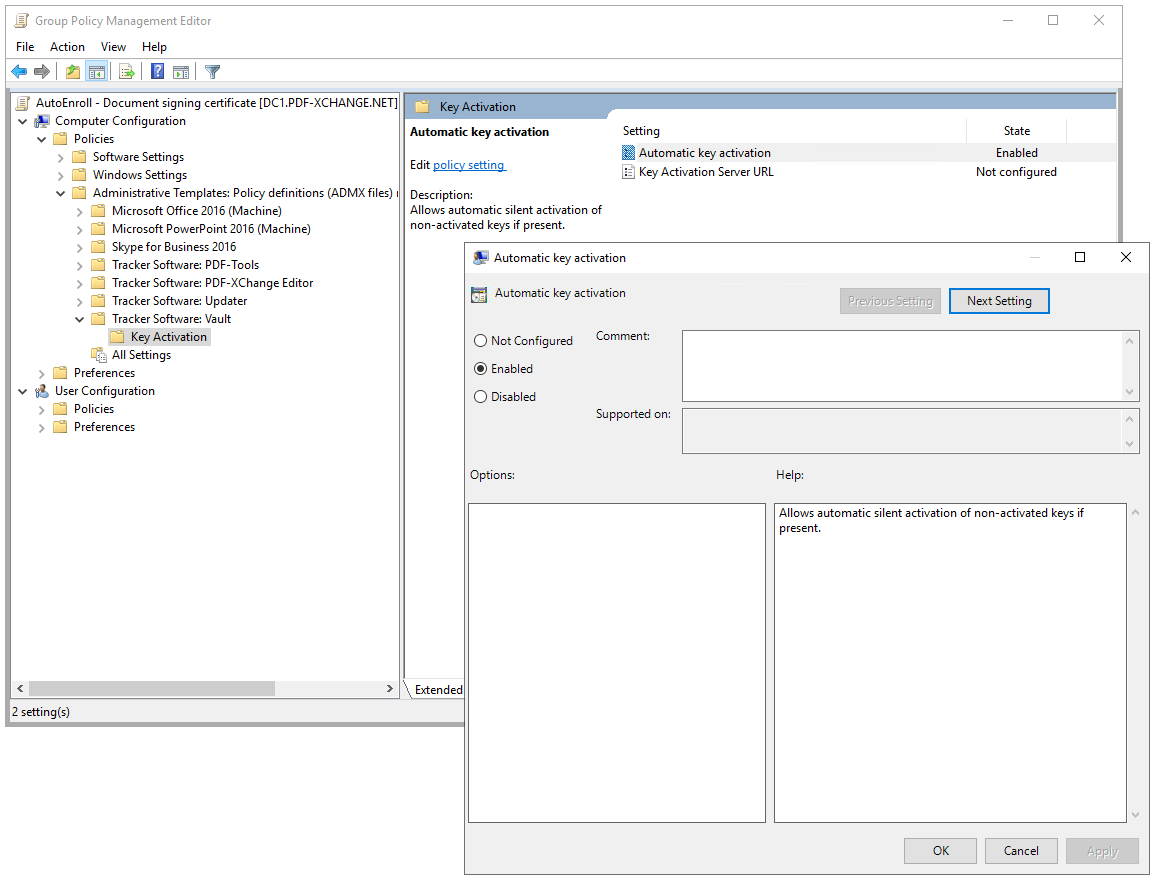
Task: Expand the Preferences node under User Configuration
Action: (x=41, y=426)
